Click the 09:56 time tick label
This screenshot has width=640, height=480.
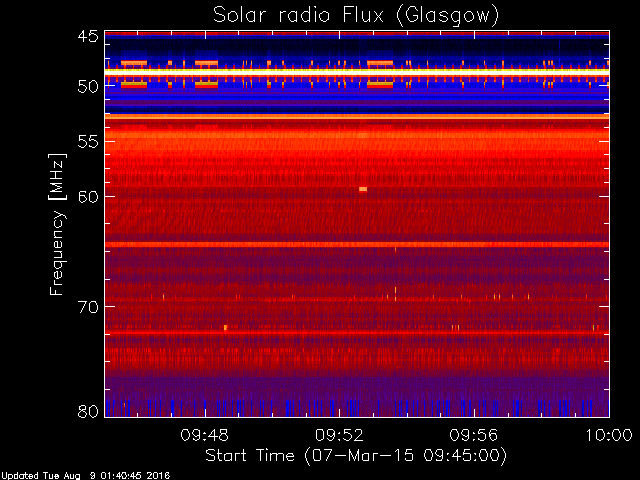(x=474, y=435)
